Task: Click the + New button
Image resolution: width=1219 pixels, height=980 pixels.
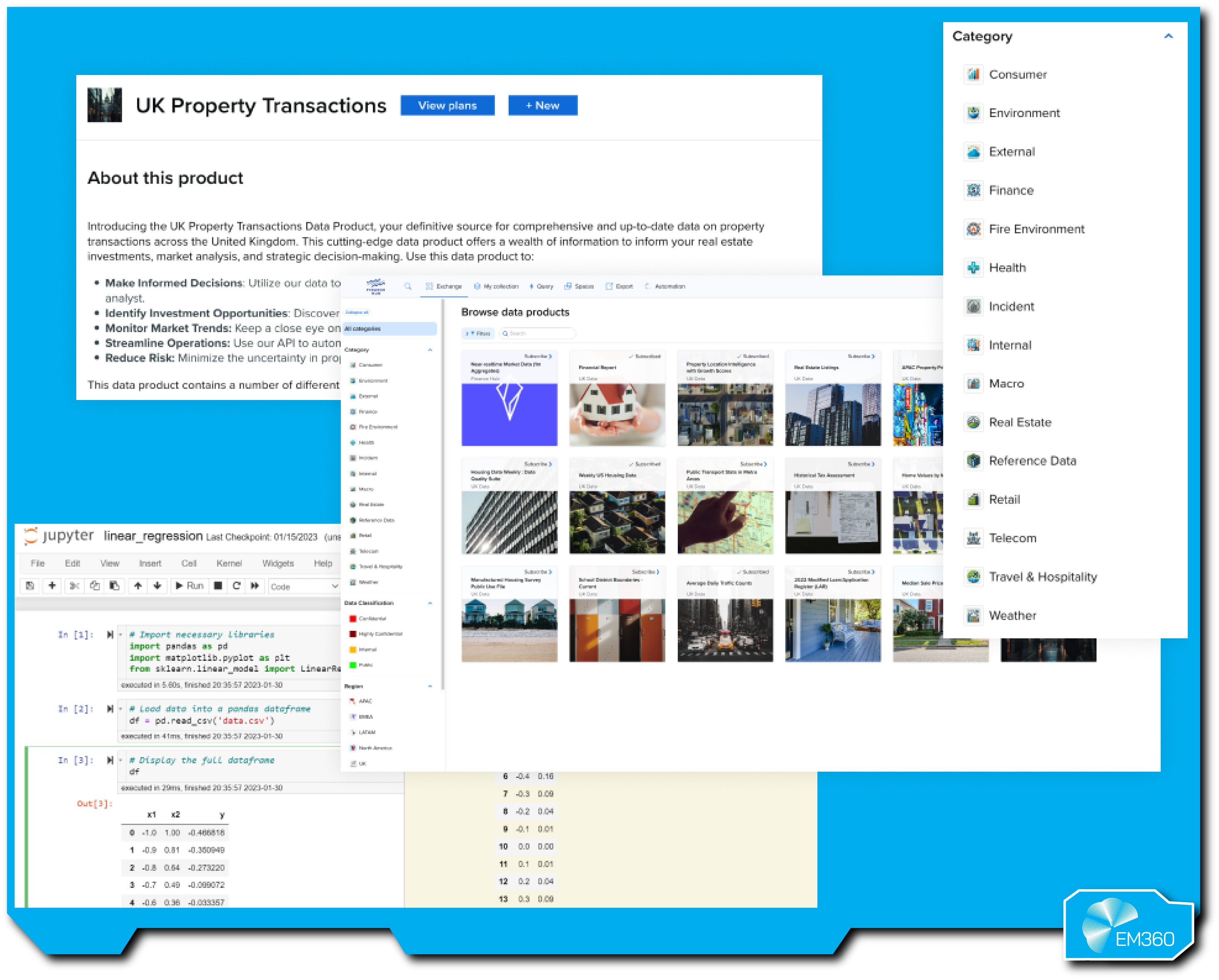Action: pyautogui.click(x=542, y=106)
